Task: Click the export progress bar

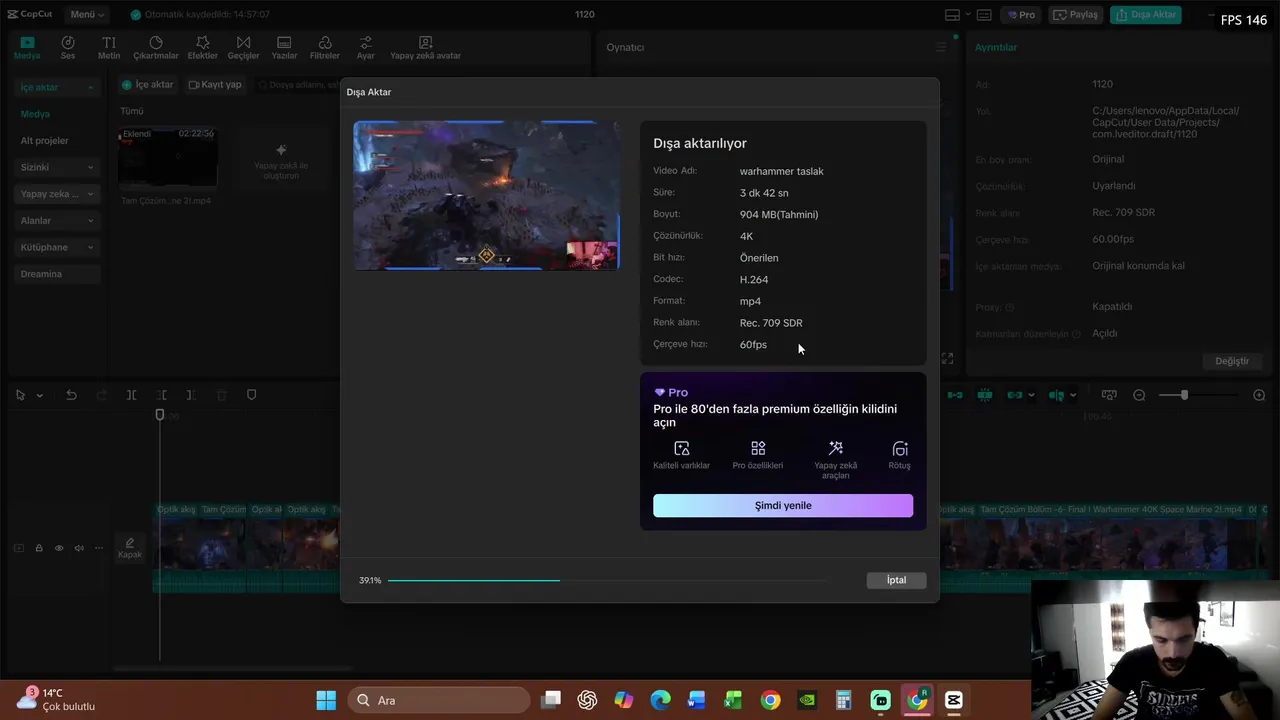Action: coord(608,580)
